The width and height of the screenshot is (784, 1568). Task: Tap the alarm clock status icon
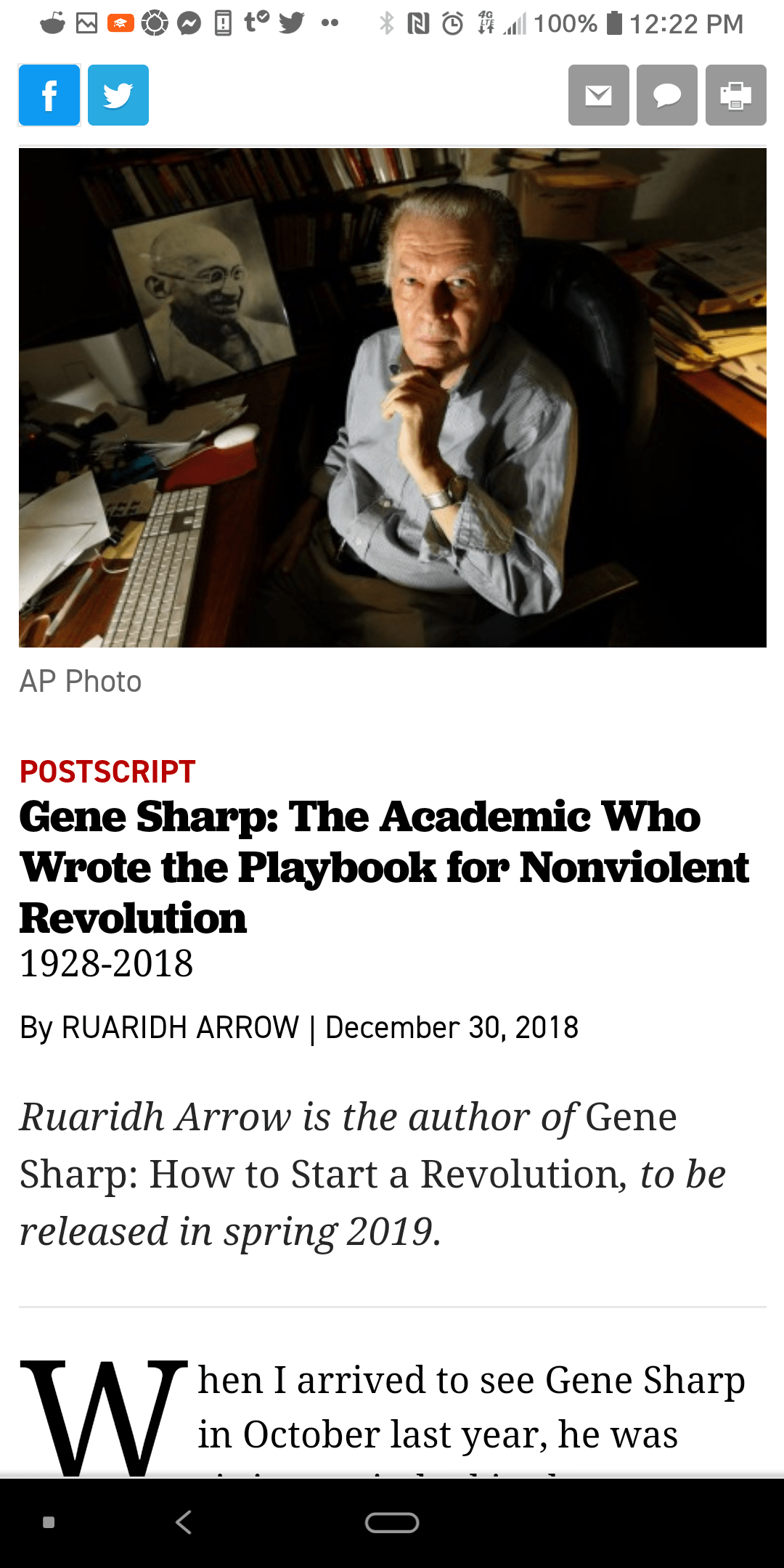click(453, 24)
